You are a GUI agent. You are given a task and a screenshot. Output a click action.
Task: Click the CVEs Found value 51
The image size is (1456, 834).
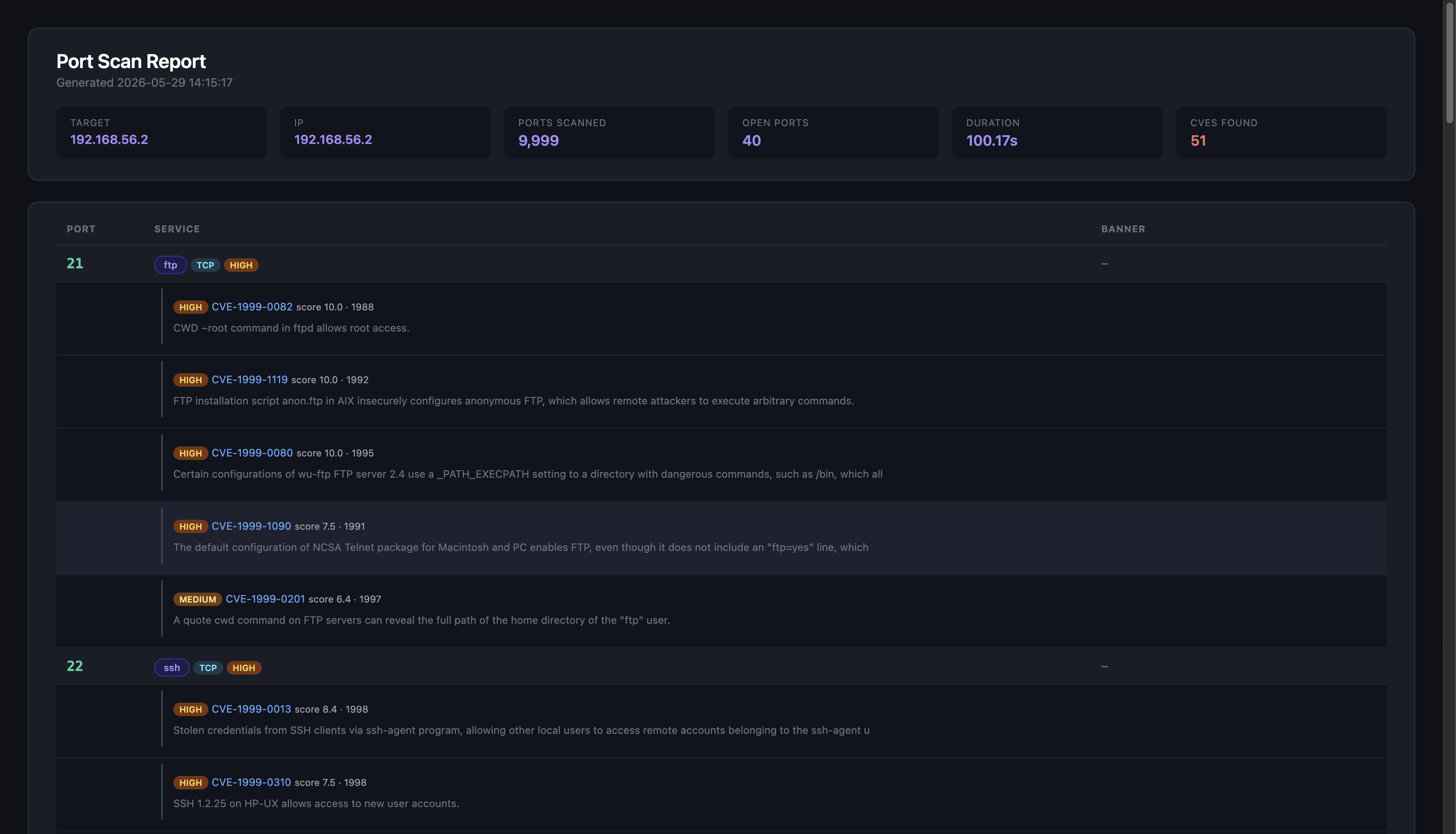1198,140
